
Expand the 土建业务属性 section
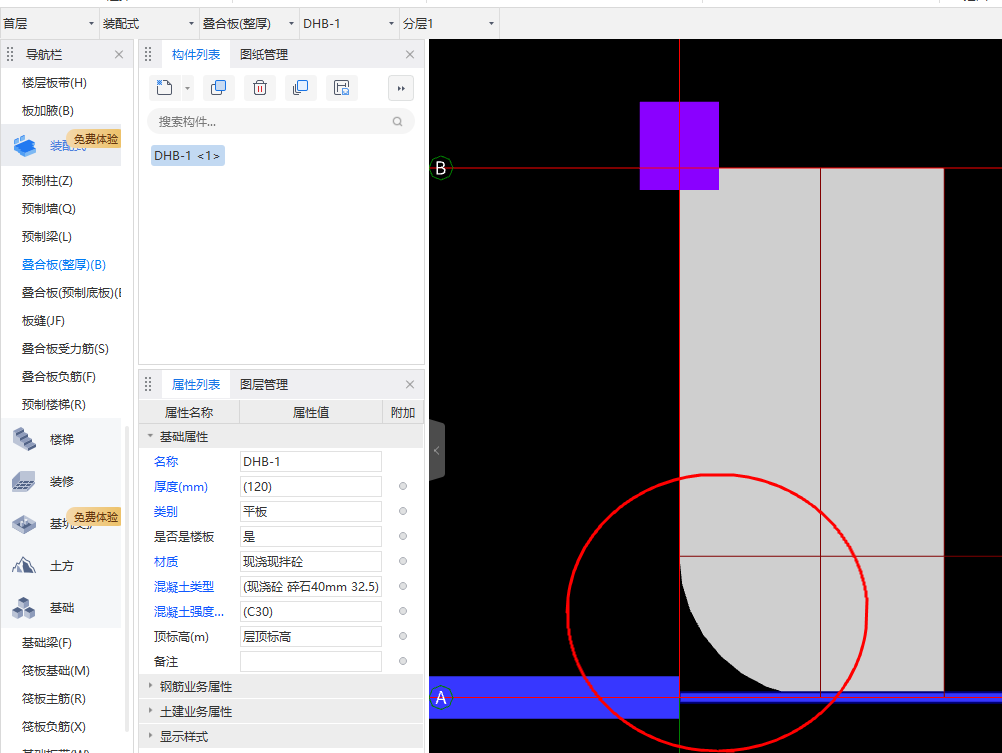coord(150,711)
